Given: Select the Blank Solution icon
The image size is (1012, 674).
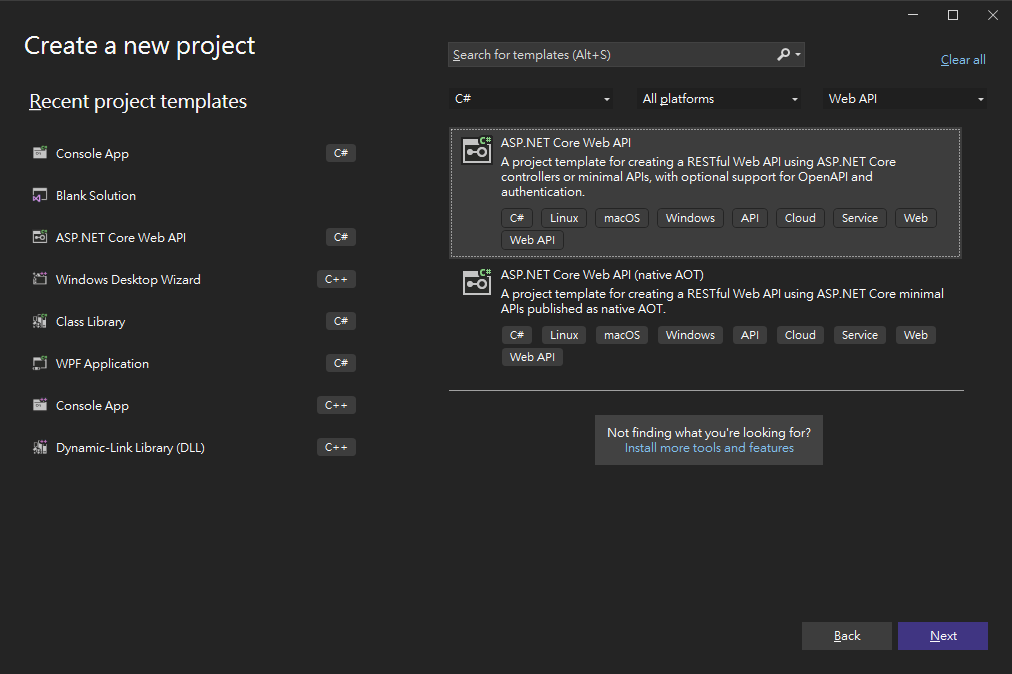Looking at the screenshot, I should tap(40, 195).
